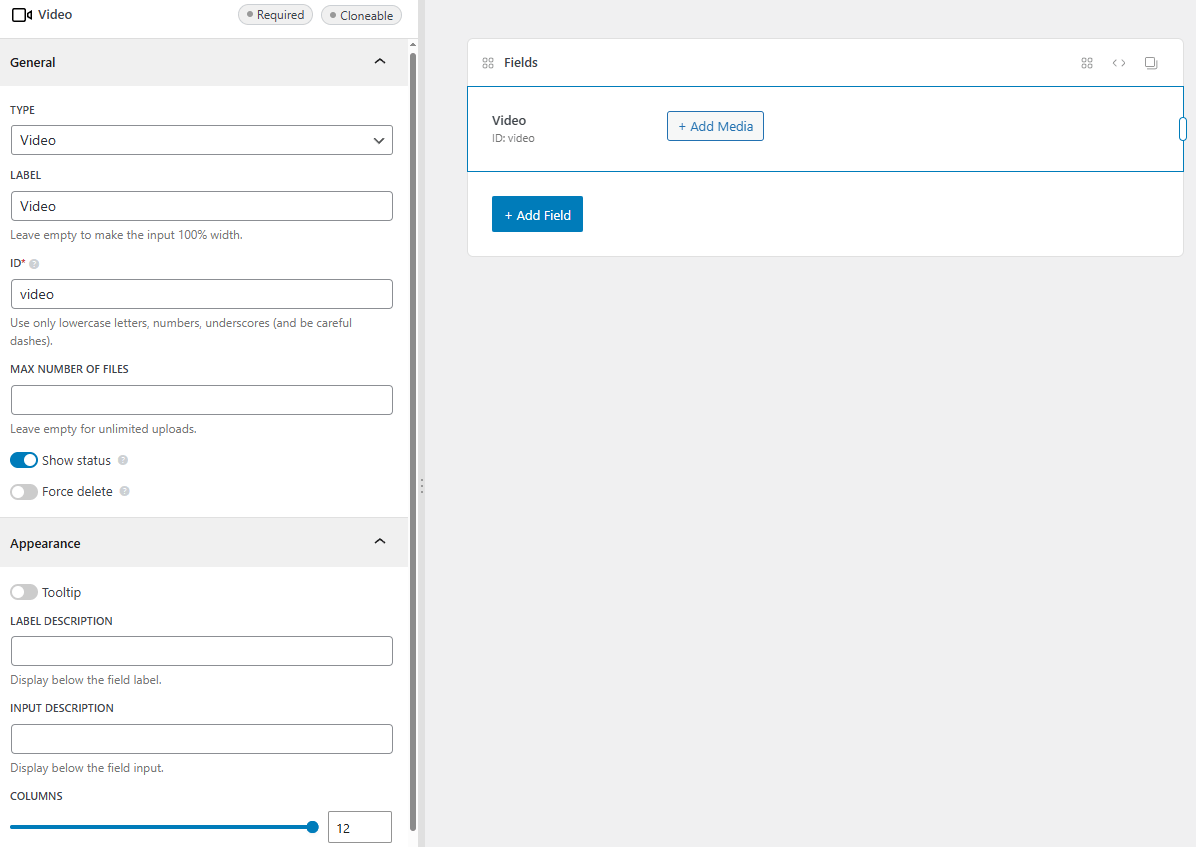Click the Add Field button
1196x847 pixels.
pyautogui.click(x=537, y=215)
